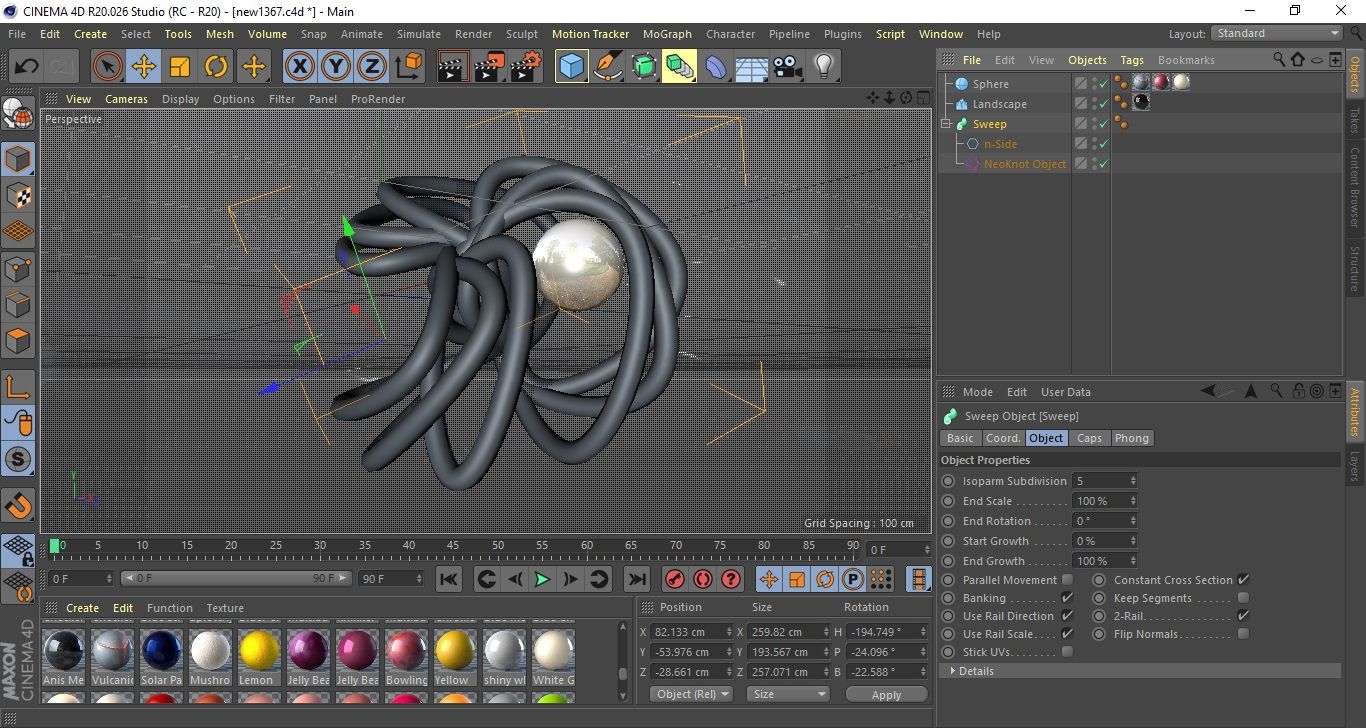
Task: Click the Apply button
Action: [886, 694]
